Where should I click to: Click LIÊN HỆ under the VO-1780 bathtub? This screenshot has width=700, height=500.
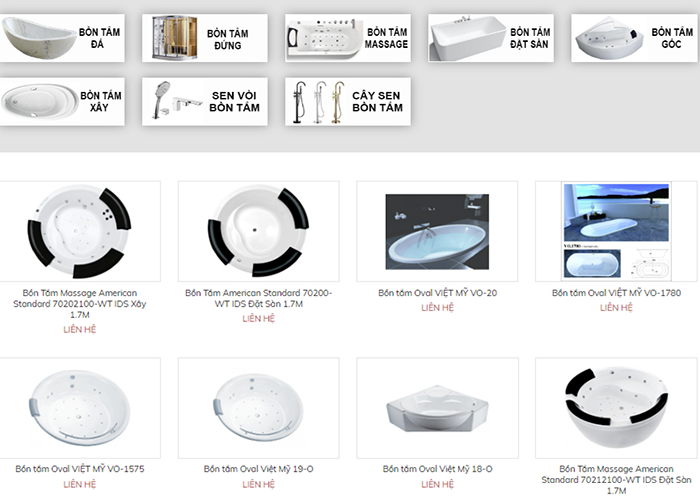[616, 308]
